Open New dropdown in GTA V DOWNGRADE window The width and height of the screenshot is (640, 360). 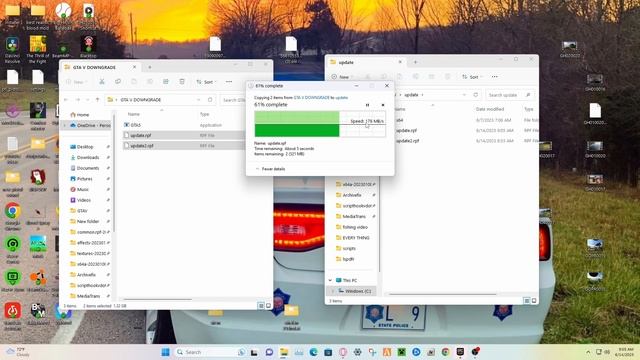[x=77, y=82]
